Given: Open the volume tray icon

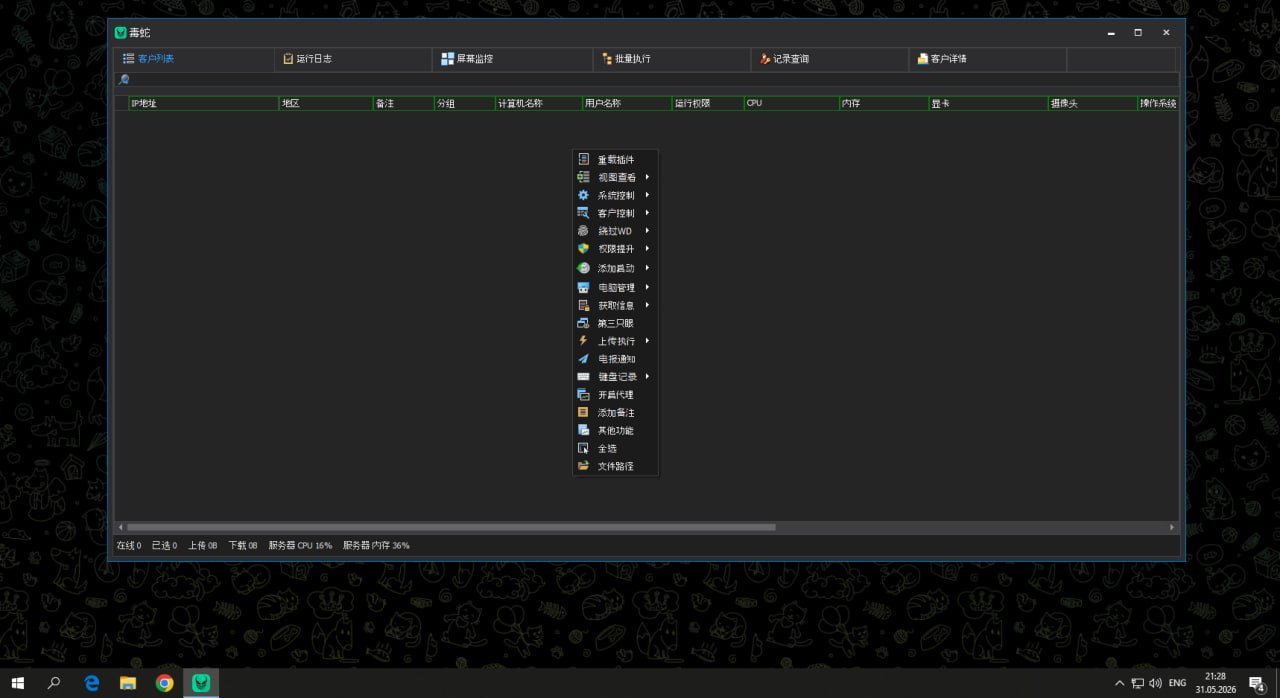Looking at the screenshot, I should click(1156, 683).
